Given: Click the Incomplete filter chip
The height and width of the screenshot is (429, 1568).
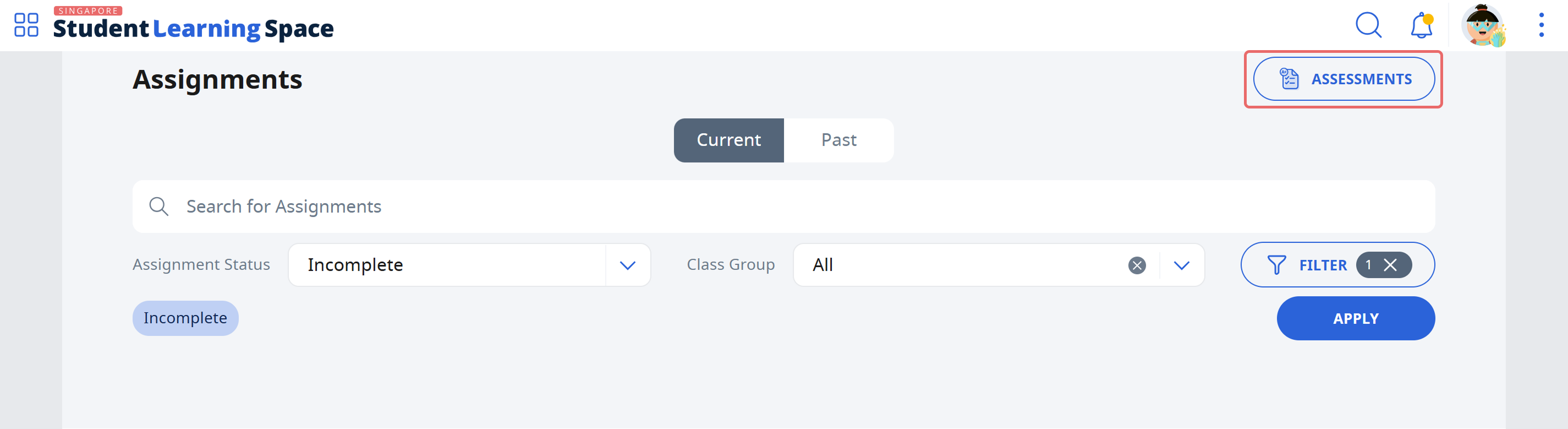Looking at the screenshot, I should click(x=185, y=318).
